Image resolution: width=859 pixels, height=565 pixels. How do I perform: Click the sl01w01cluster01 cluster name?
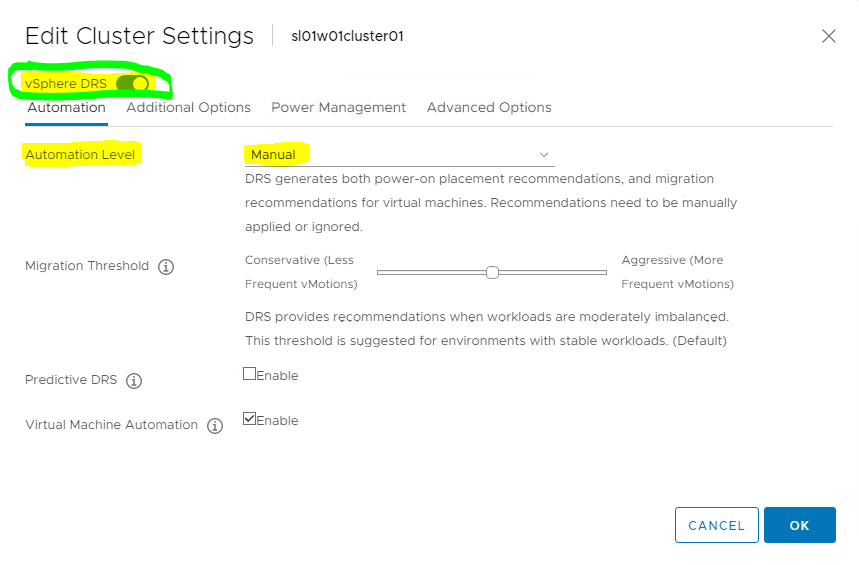tap(347, 36)
